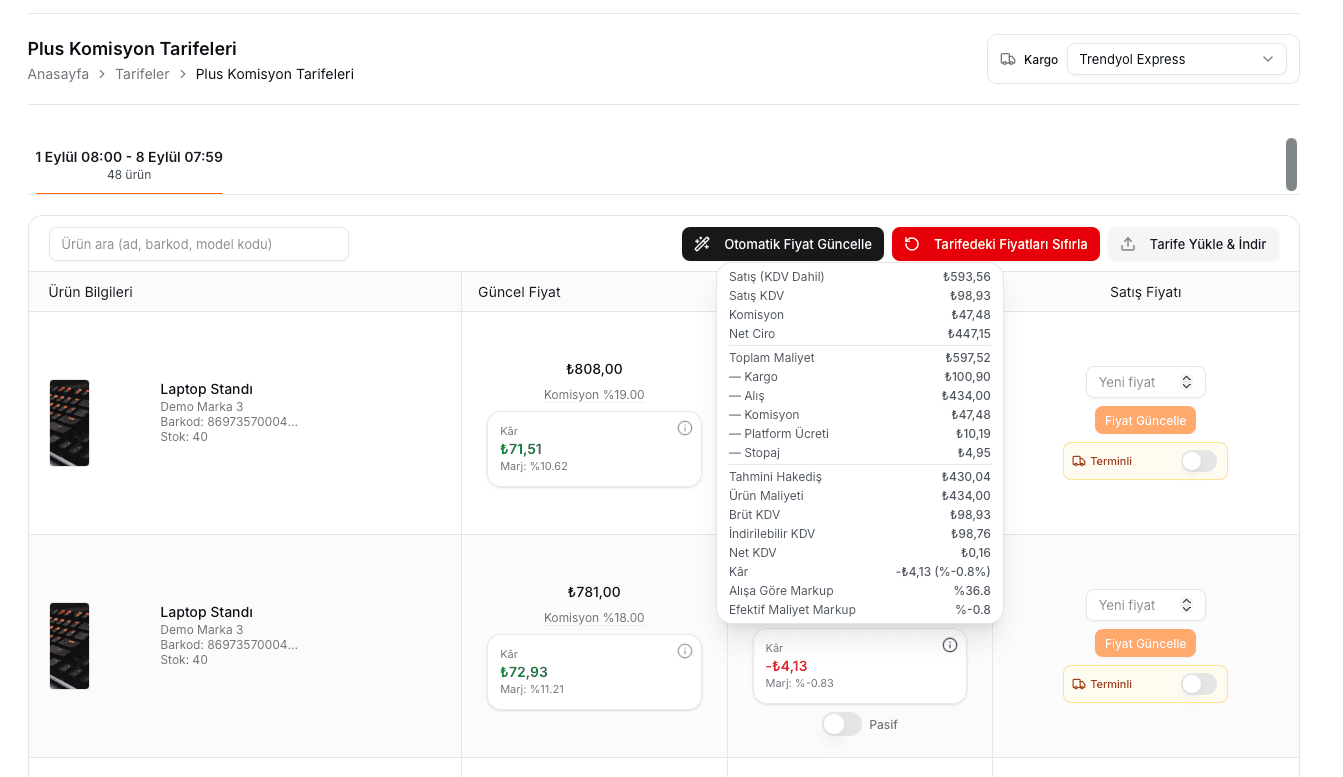Click stepper arrows in second Yeni fiyat field

pos(1187,605)
